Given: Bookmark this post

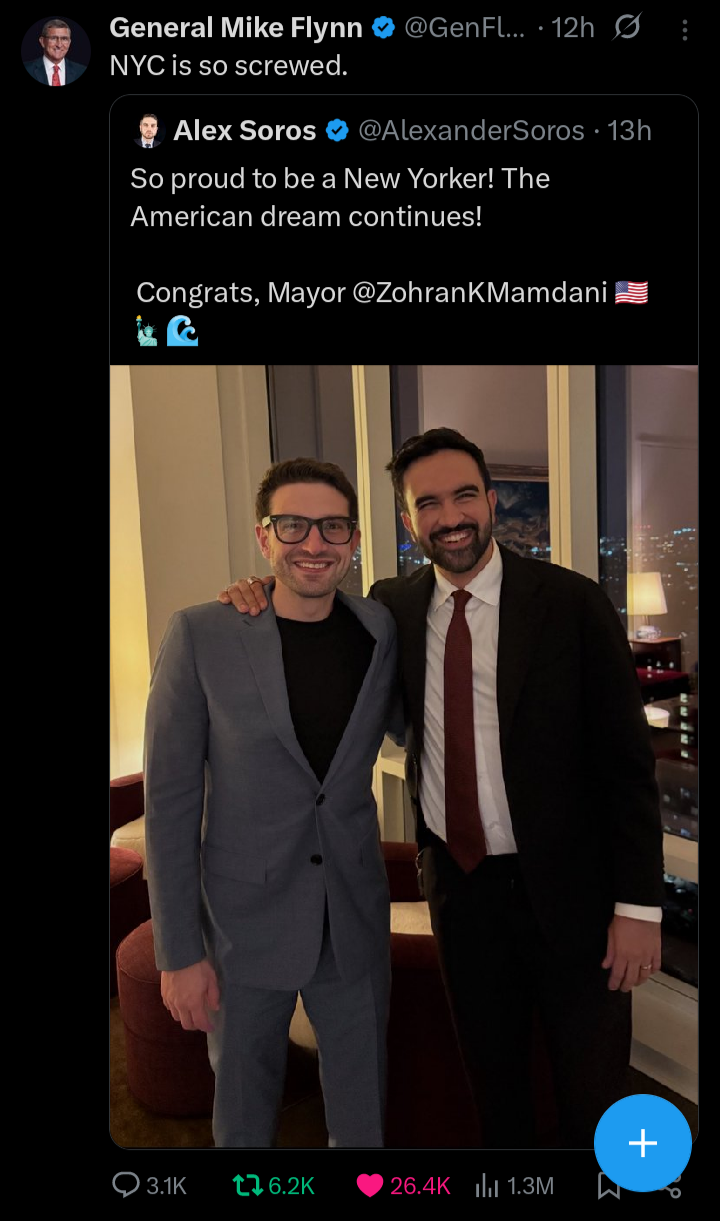Looking at the screenshot, I should tap(608, 1186).
